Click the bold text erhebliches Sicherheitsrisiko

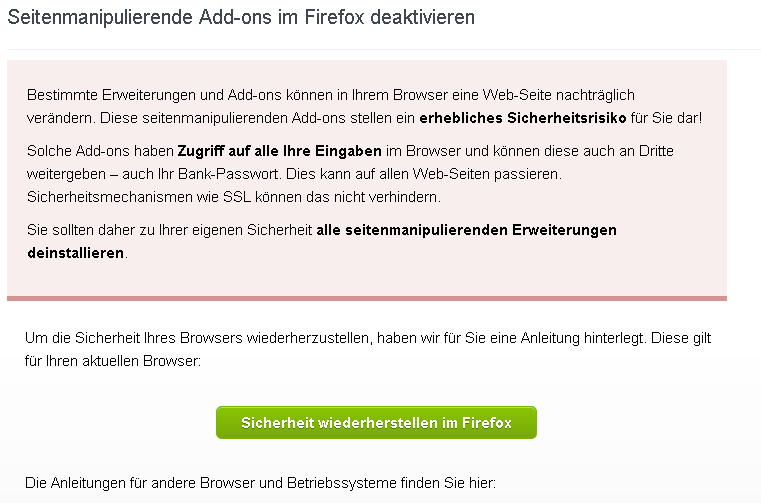(x=523, y=118)
